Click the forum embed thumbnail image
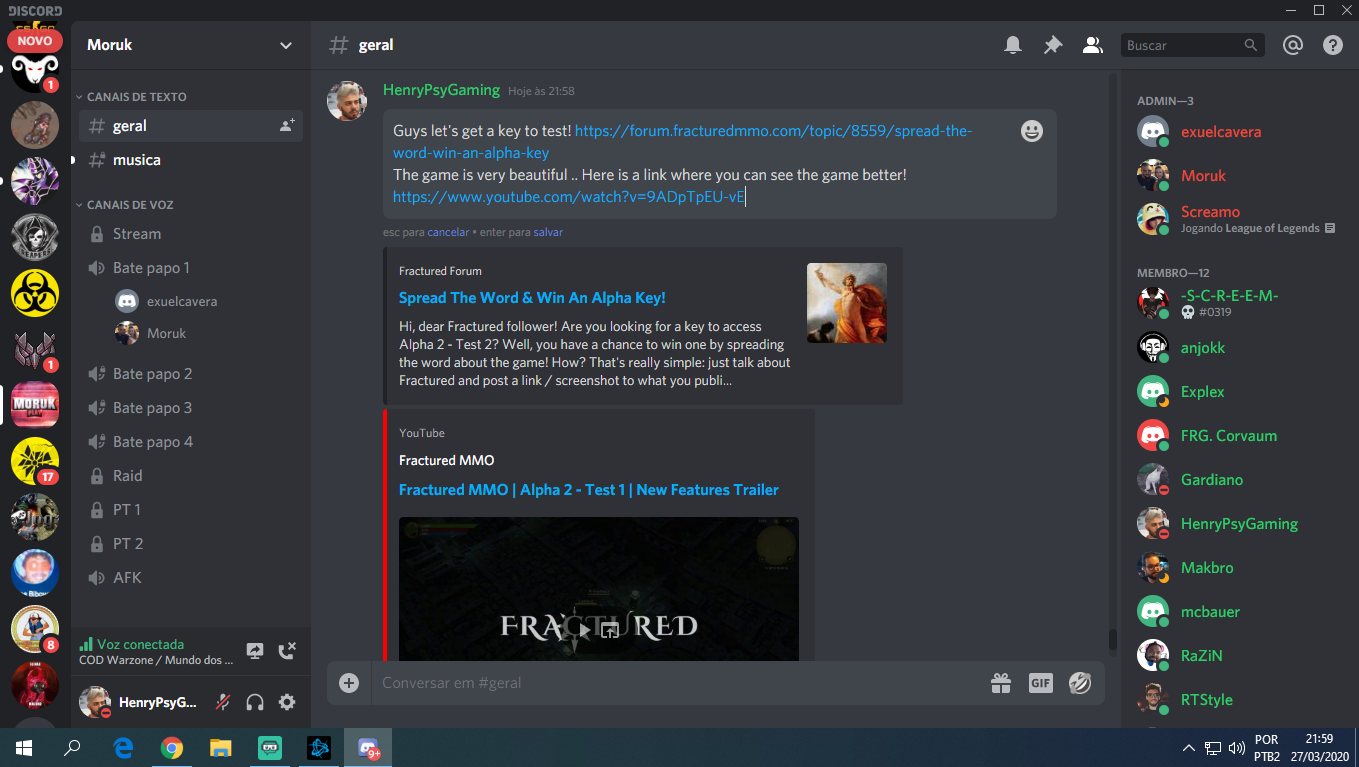The width and height of the screenshot is (1359, 767). (x=847, y=303)
